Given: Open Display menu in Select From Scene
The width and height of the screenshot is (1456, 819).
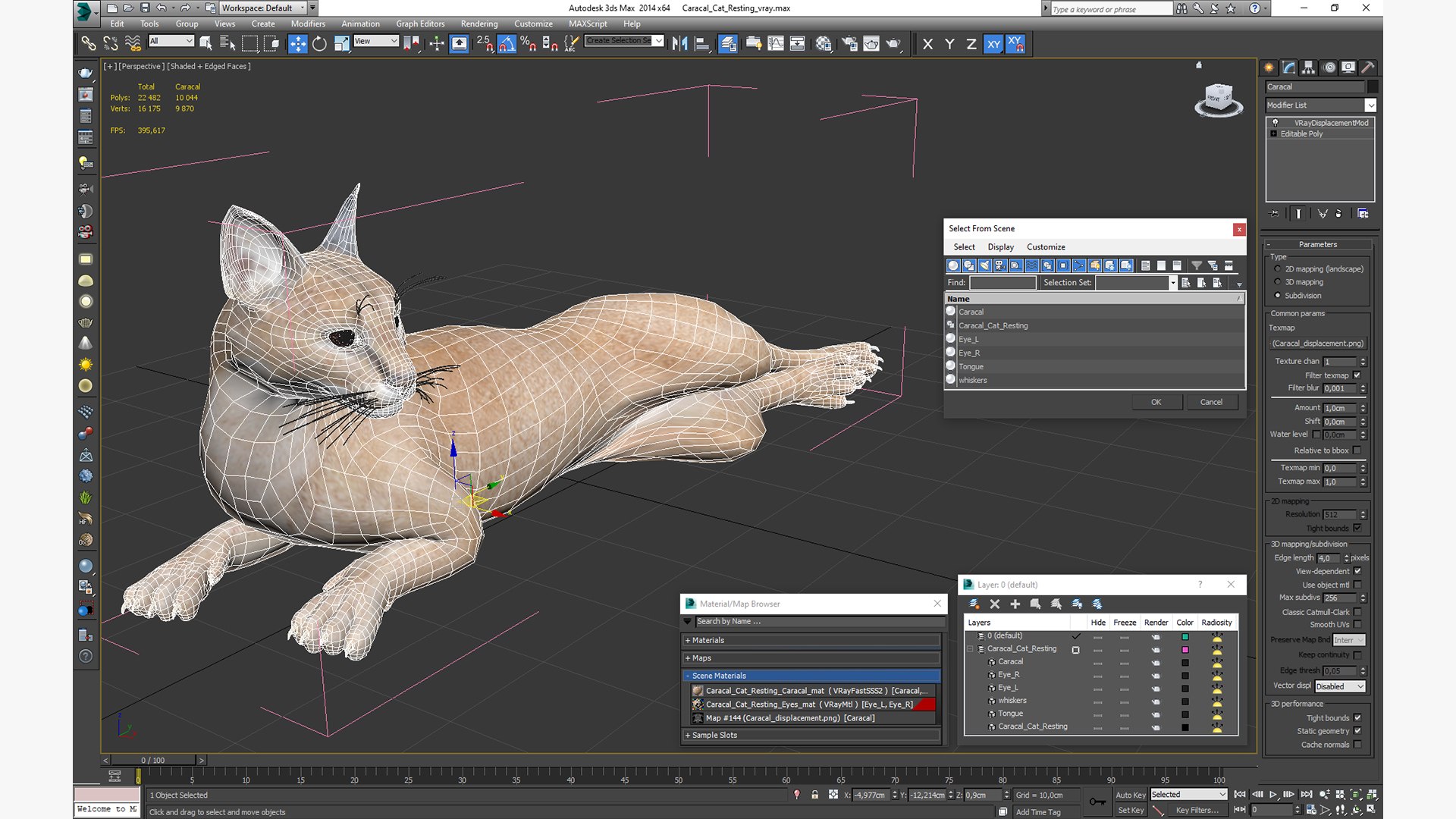Looking at the screenshot, I should coord(1000,247).
